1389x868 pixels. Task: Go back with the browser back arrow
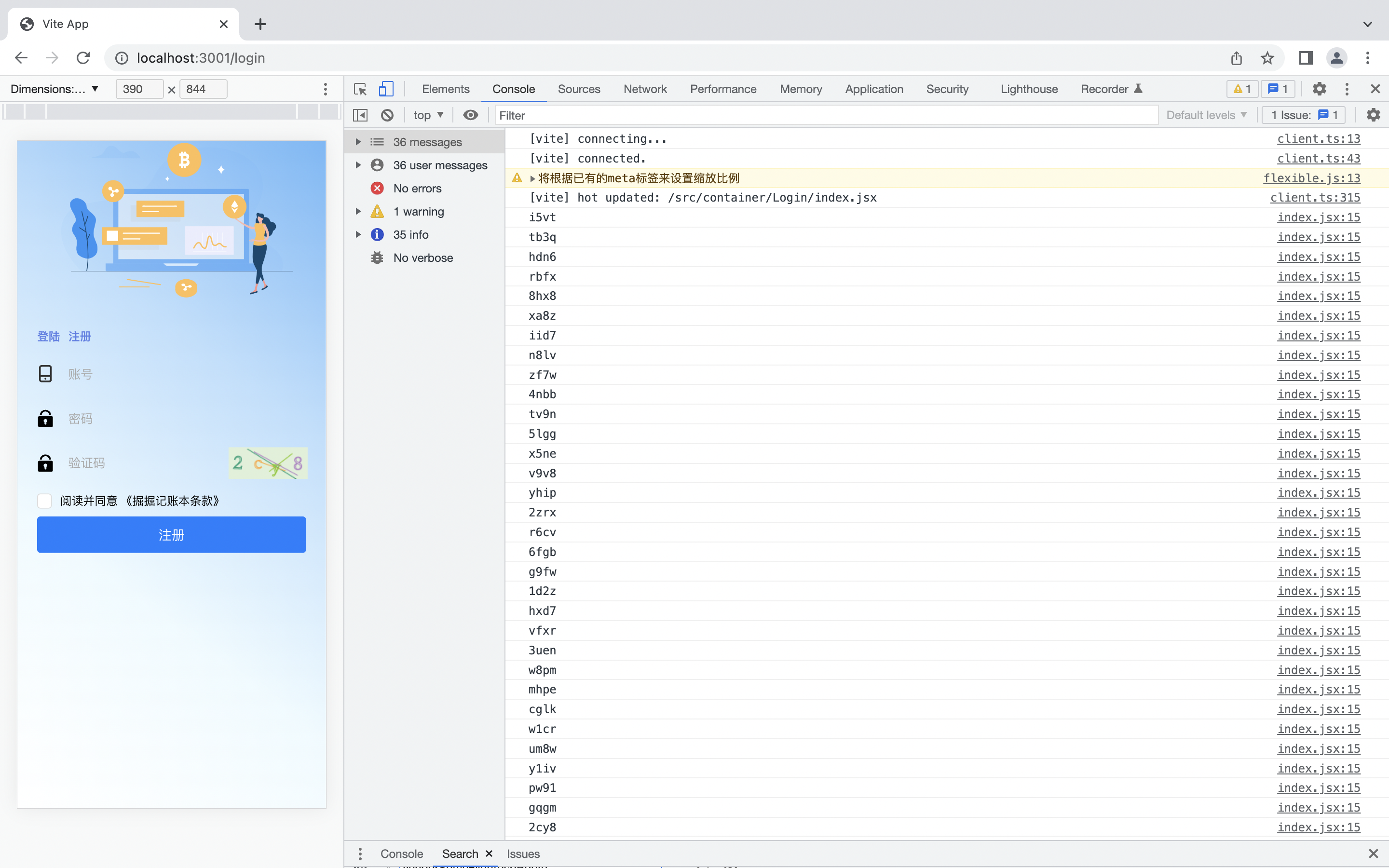tap(21, 58)
